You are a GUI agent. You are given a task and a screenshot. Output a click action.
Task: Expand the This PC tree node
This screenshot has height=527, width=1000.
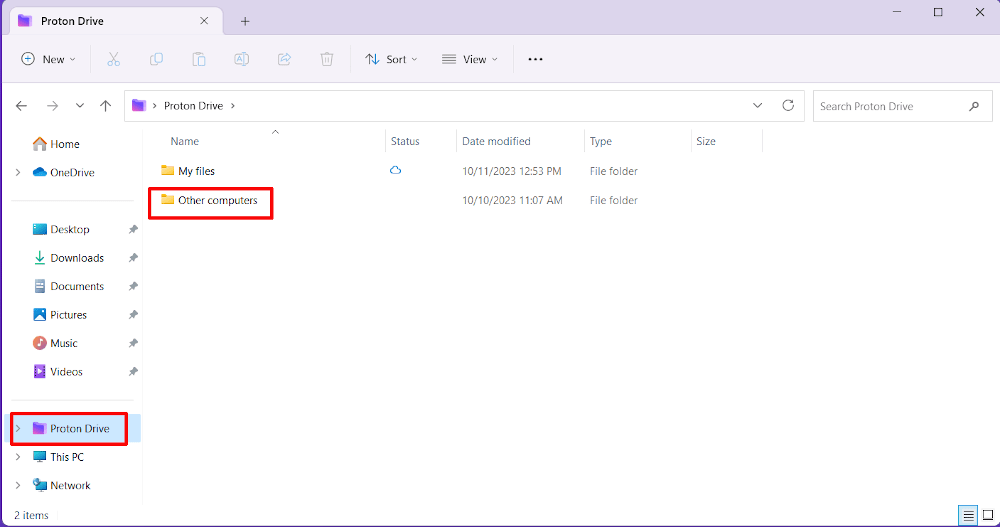(18, 457)
